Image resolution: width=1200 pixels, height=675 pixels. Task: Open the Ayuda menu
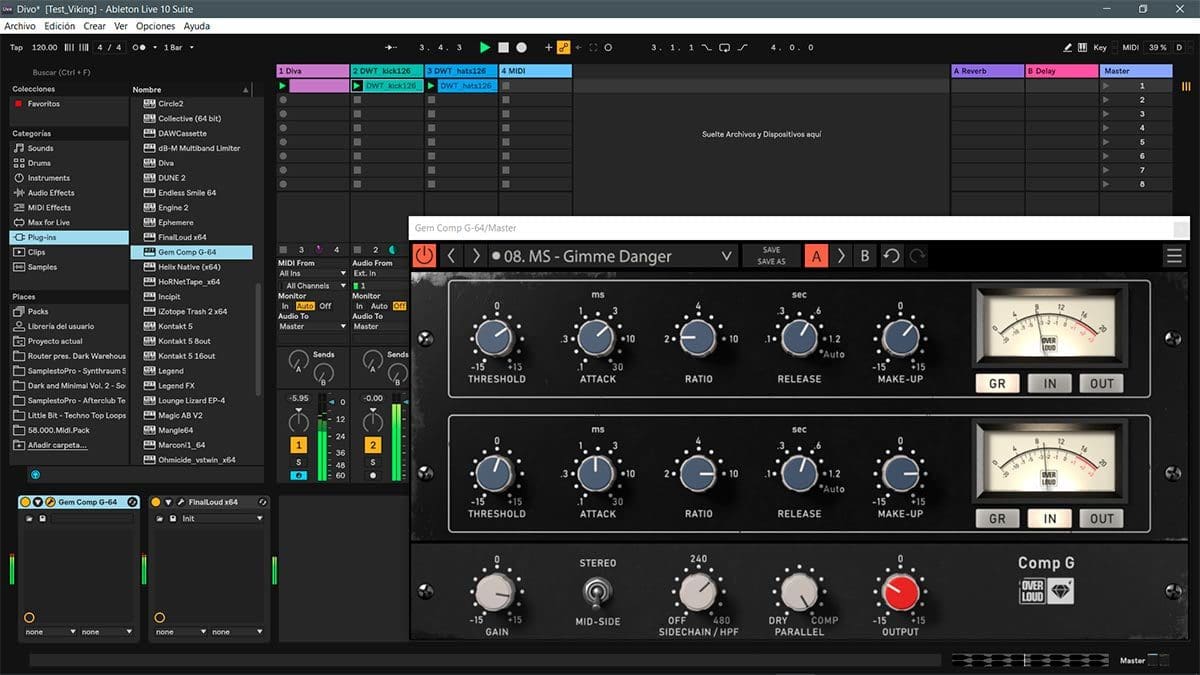point(197,26)
